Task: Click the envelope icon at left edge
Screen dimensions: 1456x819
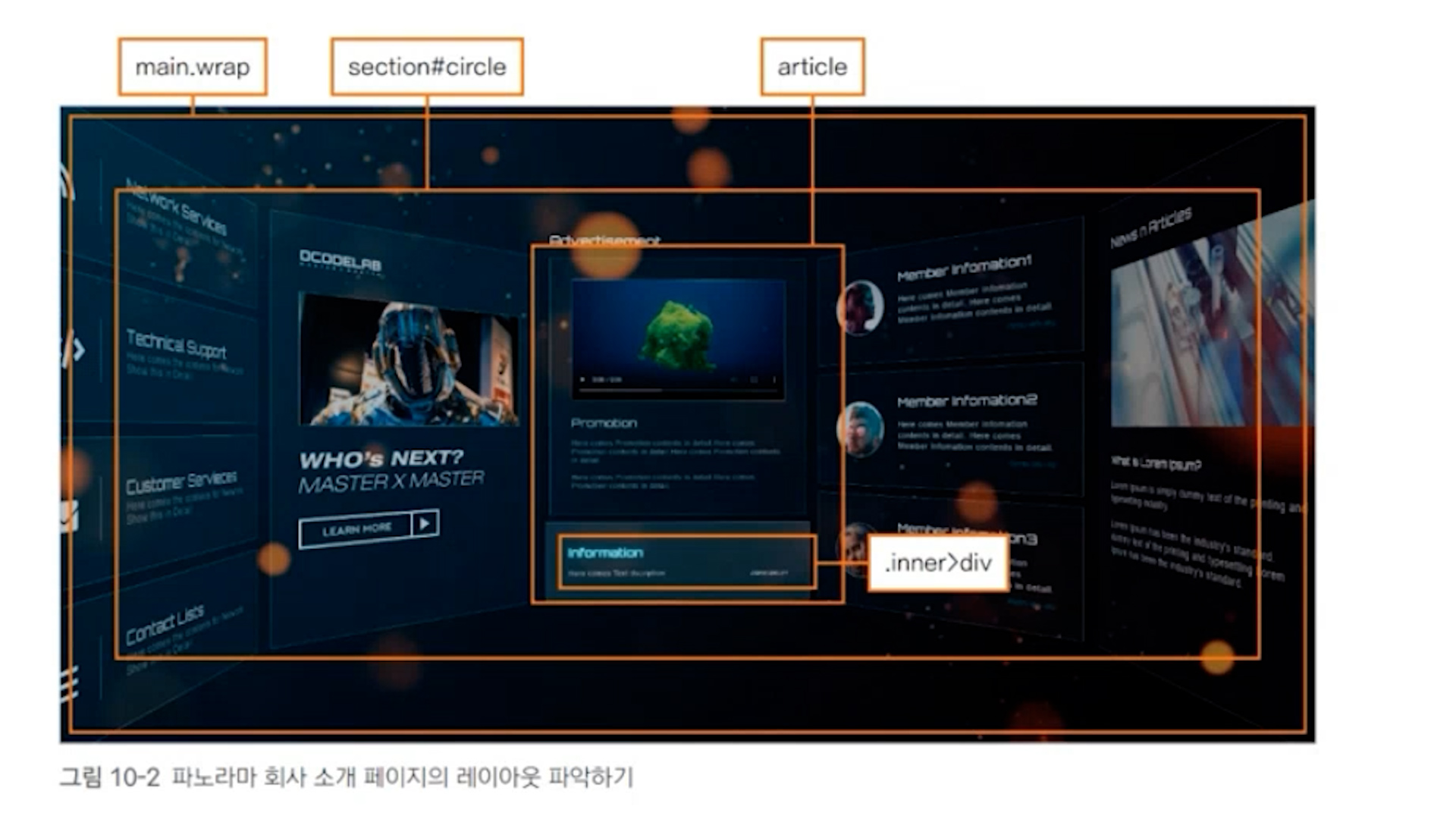Action: (x=69, y=516)
